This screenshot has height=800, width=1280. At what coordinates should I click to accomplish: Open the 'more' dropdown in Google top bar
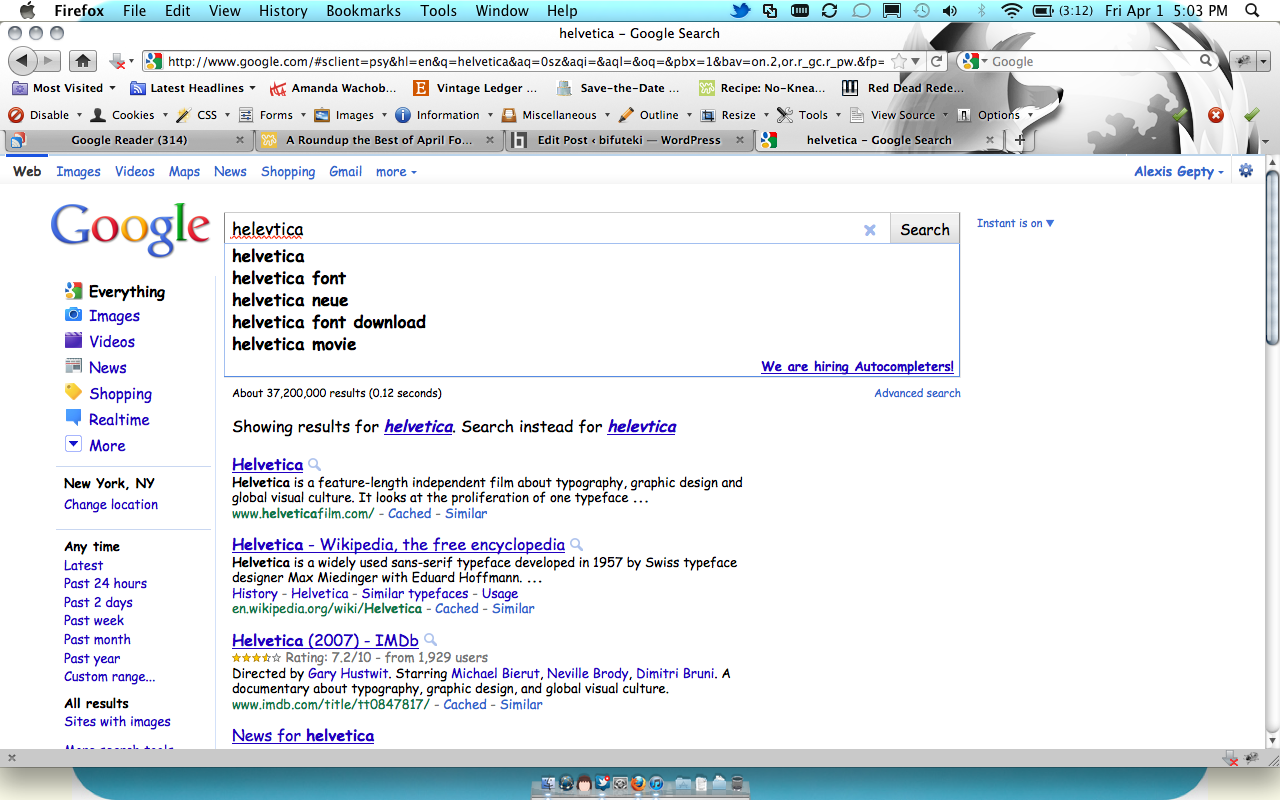[x=396, y=172]
